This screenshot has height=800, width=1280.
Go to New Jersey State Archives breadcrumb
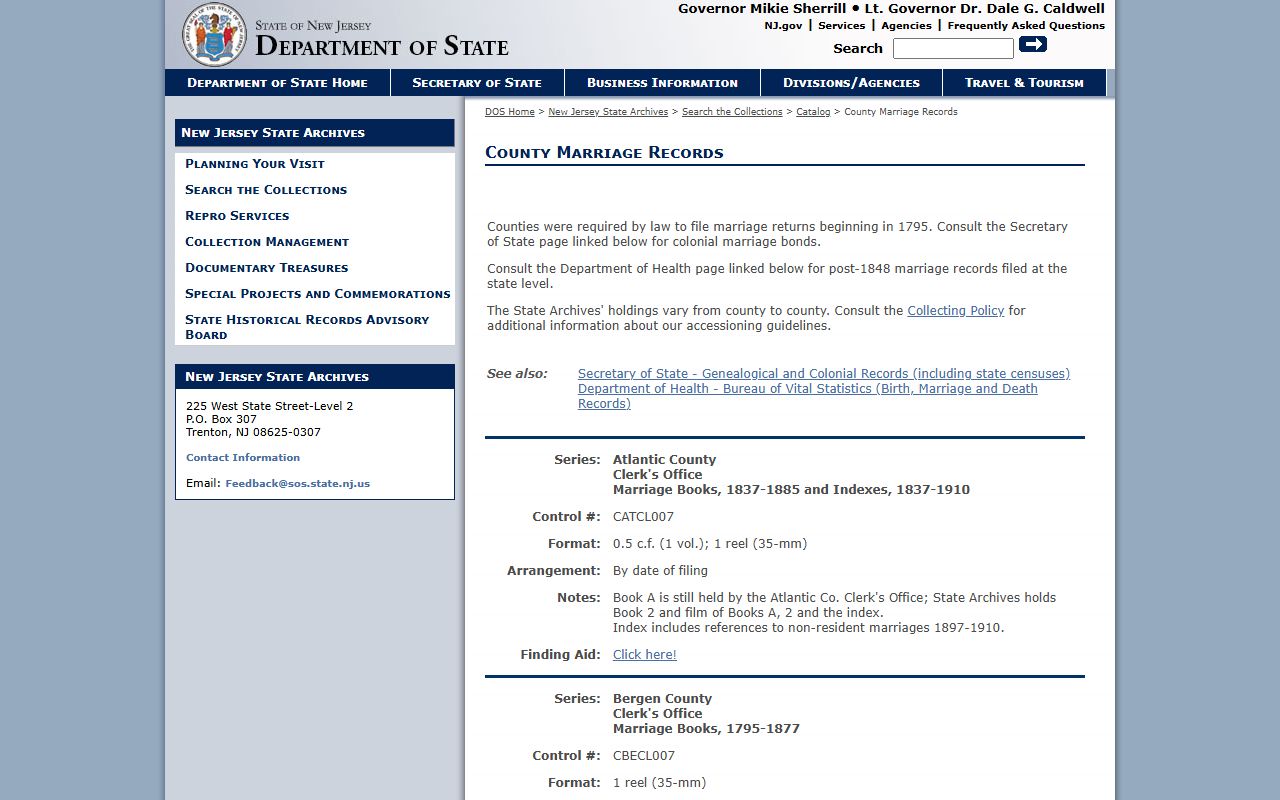pyautogui.click(x=608, y=112)
